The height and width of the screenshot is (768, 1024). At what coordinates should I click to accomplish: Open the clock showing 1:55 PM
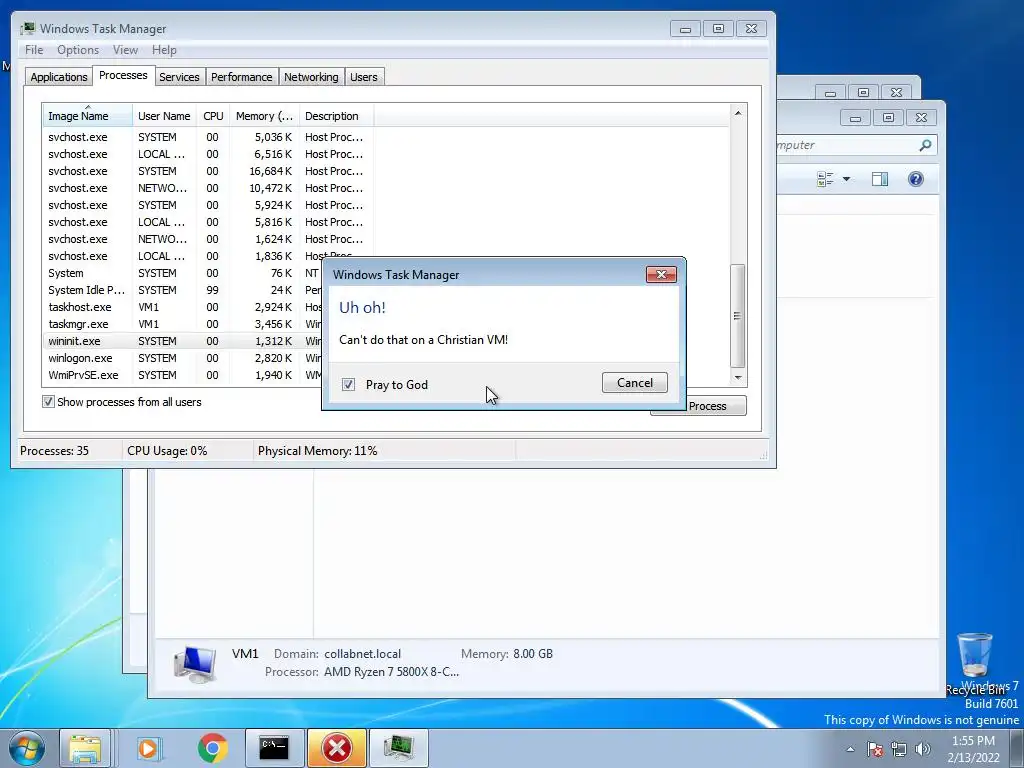pos(973,749)
